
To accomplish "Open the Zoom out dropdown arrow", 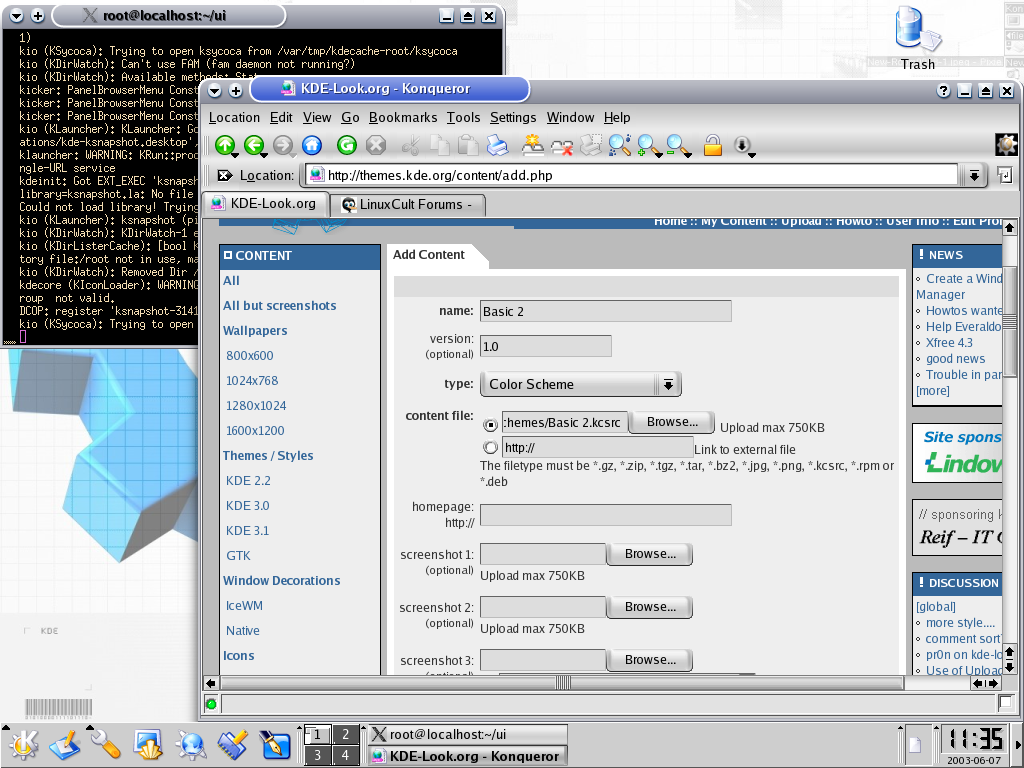I will point(688,155).
